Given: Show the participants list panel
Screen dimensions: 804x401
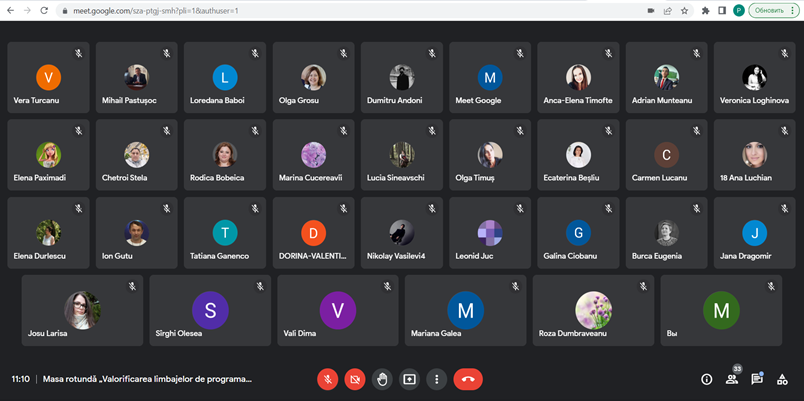Looking at the screenshot, I should pos(732,379).
